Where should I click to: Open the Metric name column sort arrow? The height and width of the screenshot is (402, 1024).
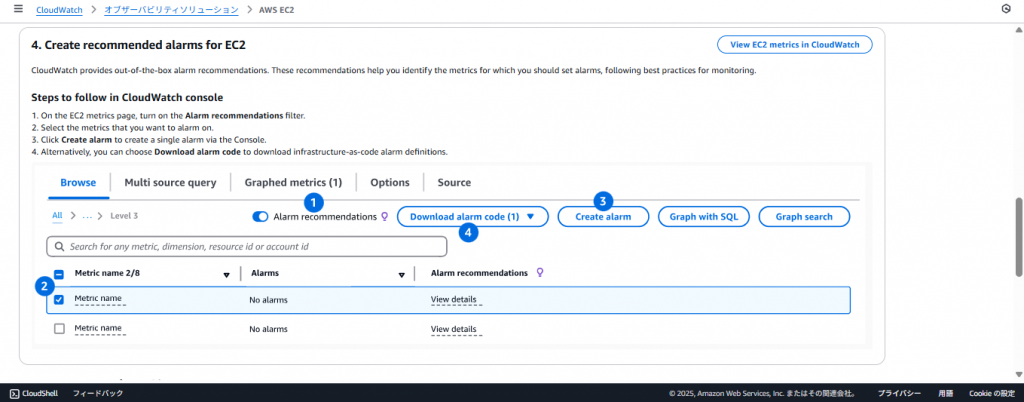tap(226, 274)
